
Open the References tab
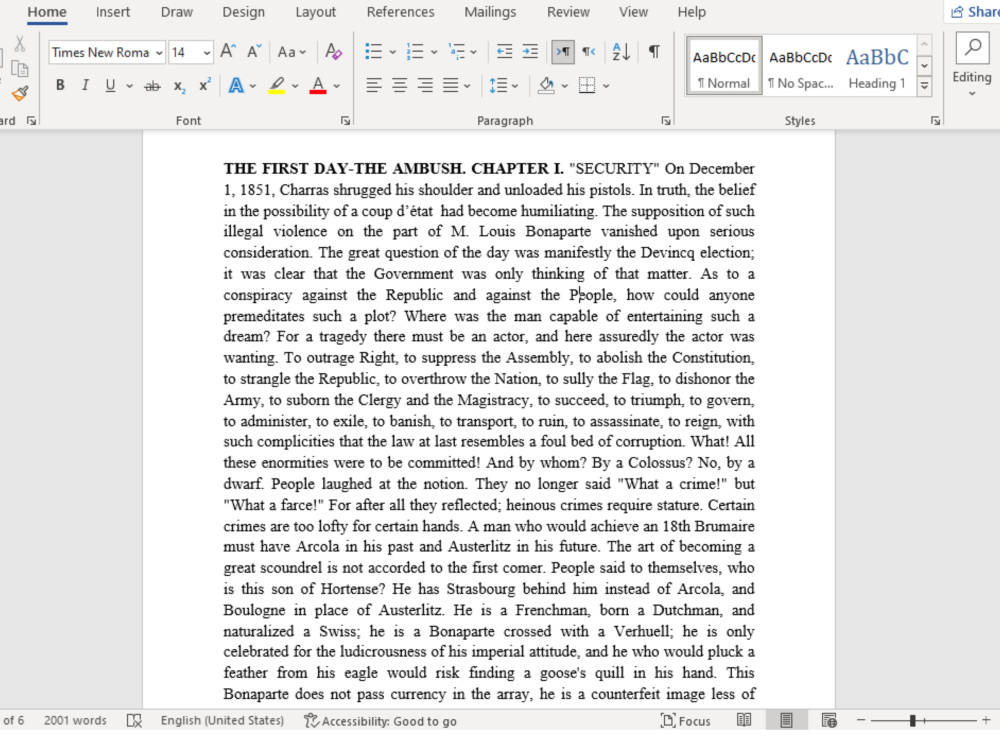click(x=400, y=12)
